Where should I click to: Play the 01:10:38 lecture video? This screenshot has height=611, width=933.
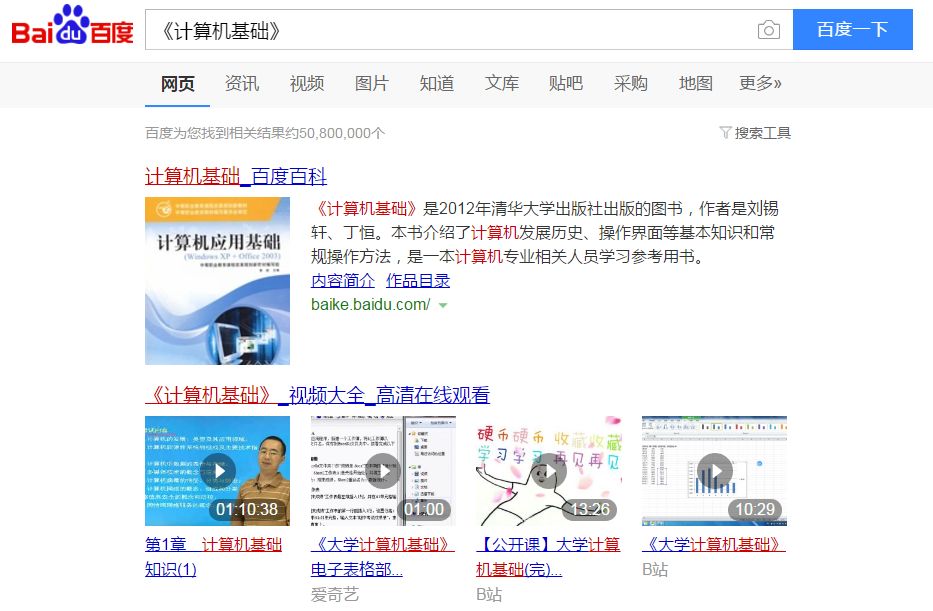[217, 471]
